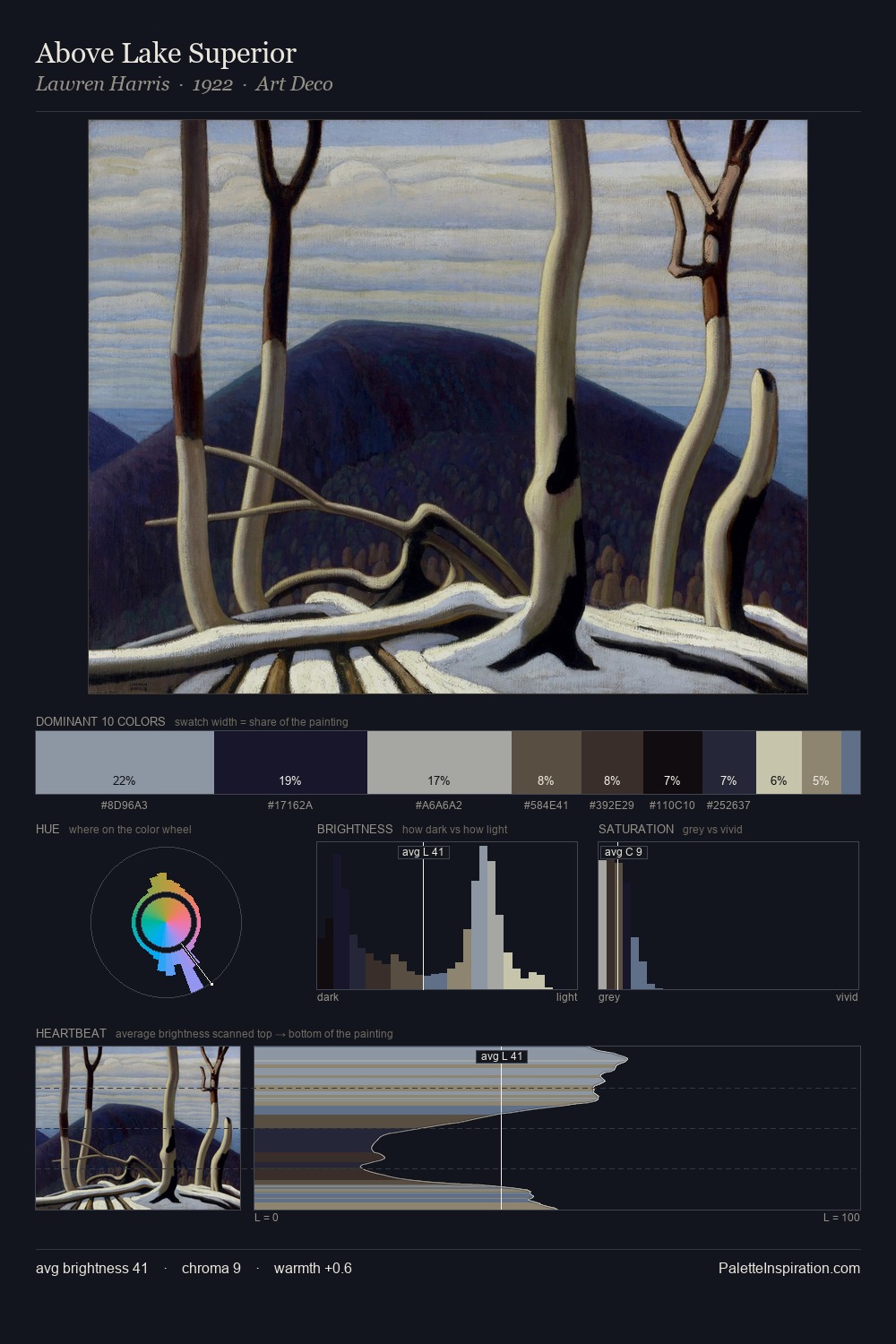Click the hex code #17162A
This screenshot has width=896, height=1344.
click(x=290, y=806)
